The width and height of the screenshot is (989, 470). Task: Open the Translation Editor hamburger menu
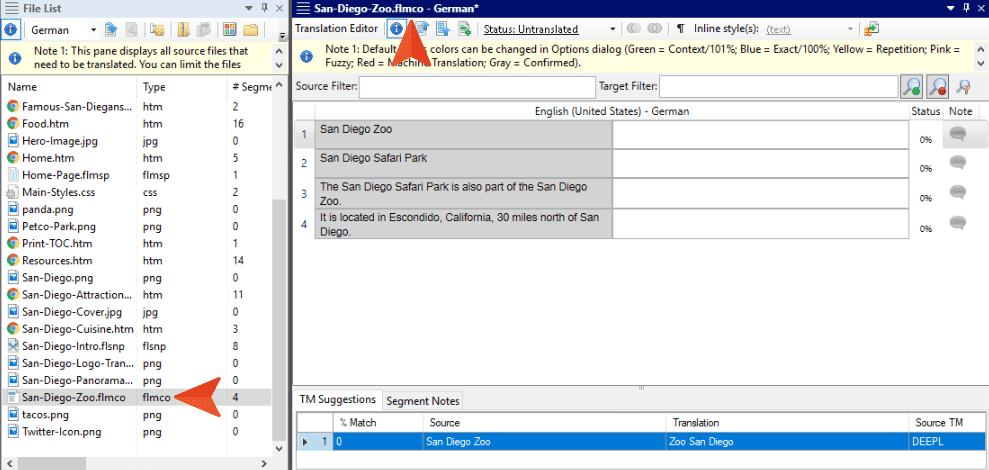[303, 8]
